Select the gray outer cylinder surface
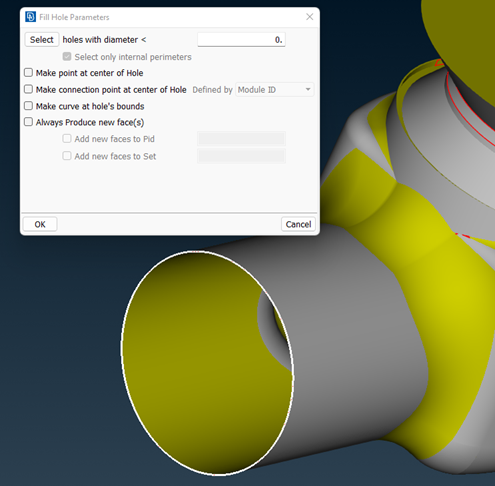This screenshot has height=486, width=495. (350, 333)
